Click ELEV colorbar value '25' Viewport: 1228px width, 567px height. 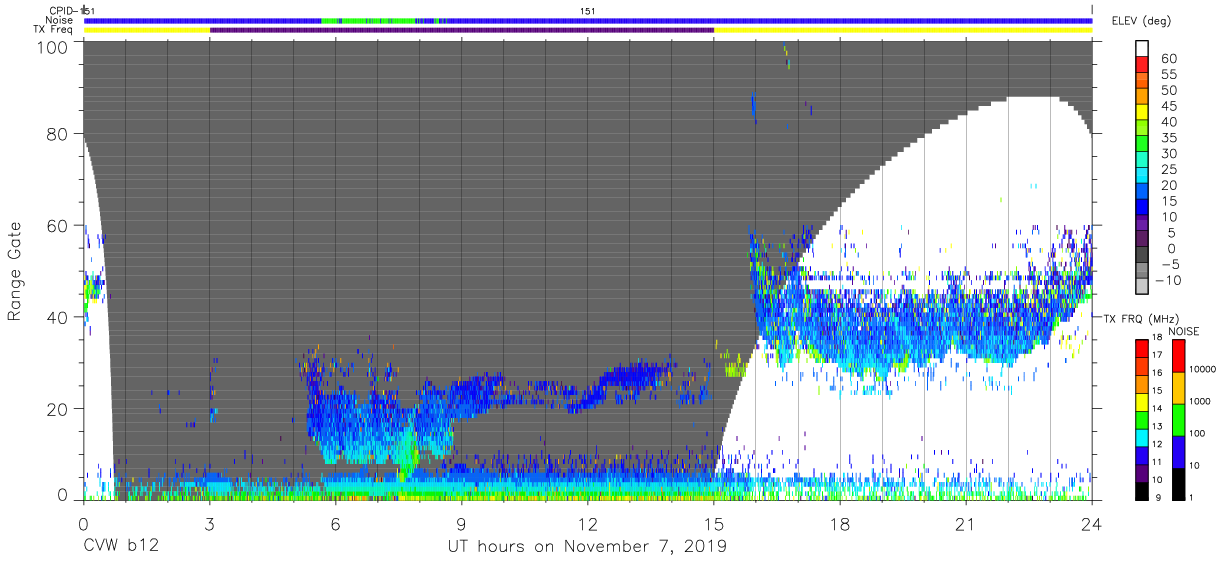[x=1169, y=169]
